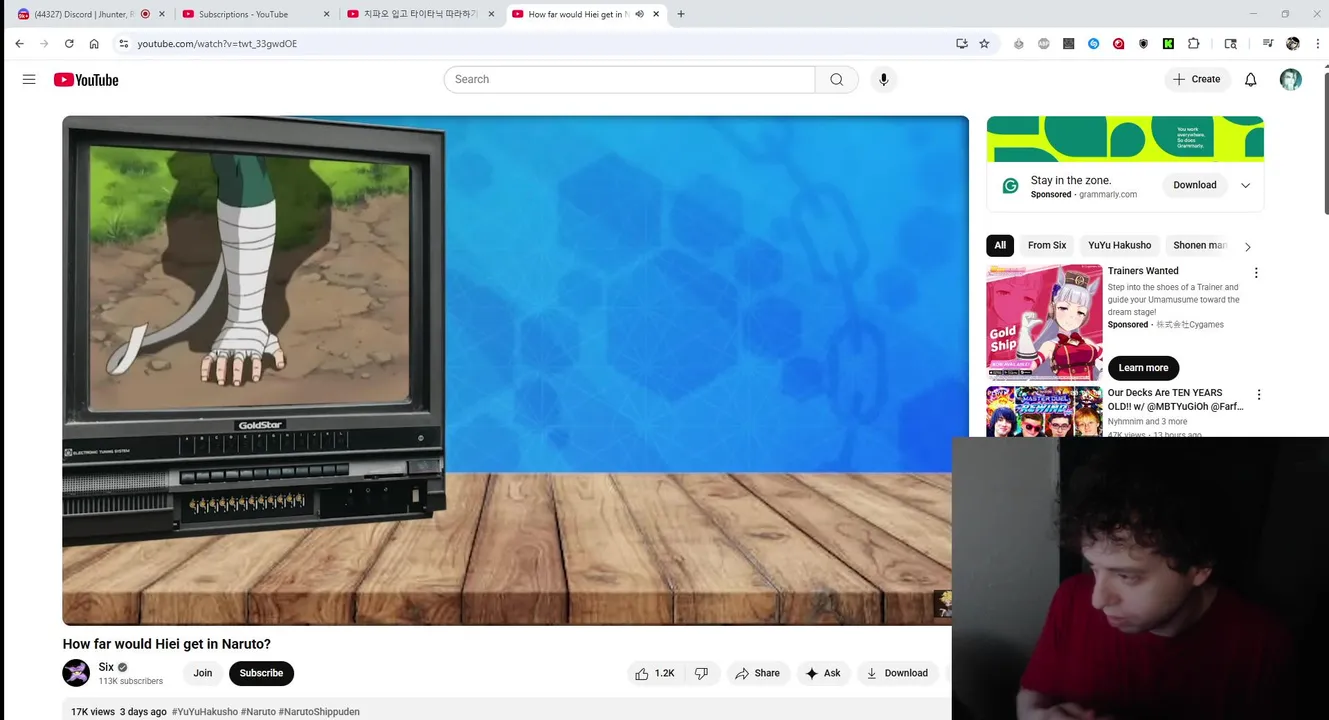Screen dimensions: 1329x720
Task: Open Our Decks Are TEN YEARS OLD title
Action: (x=1175, y=399)
